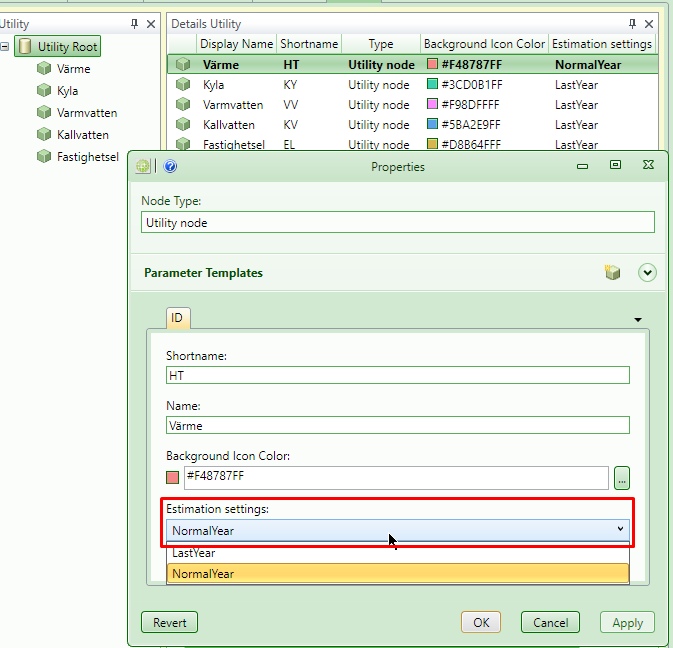Open the tab overflow arrow near ID tab

pyautogui.click(x=638, y=320)
